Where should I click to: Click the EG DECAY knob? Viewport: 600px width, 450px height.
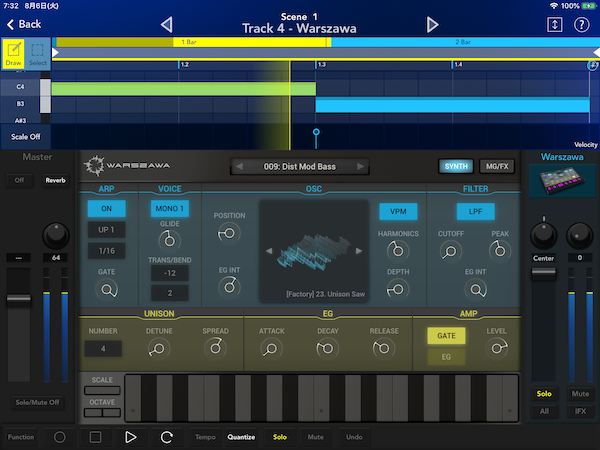[328, 348]
